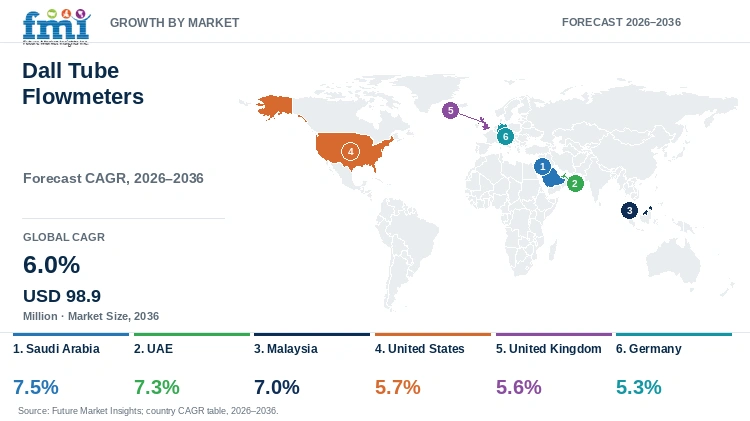Viewport: 750px width, 421px height.
Task: Click the 'GROWTH BY MARKET' heading
Action: [175, 22]
